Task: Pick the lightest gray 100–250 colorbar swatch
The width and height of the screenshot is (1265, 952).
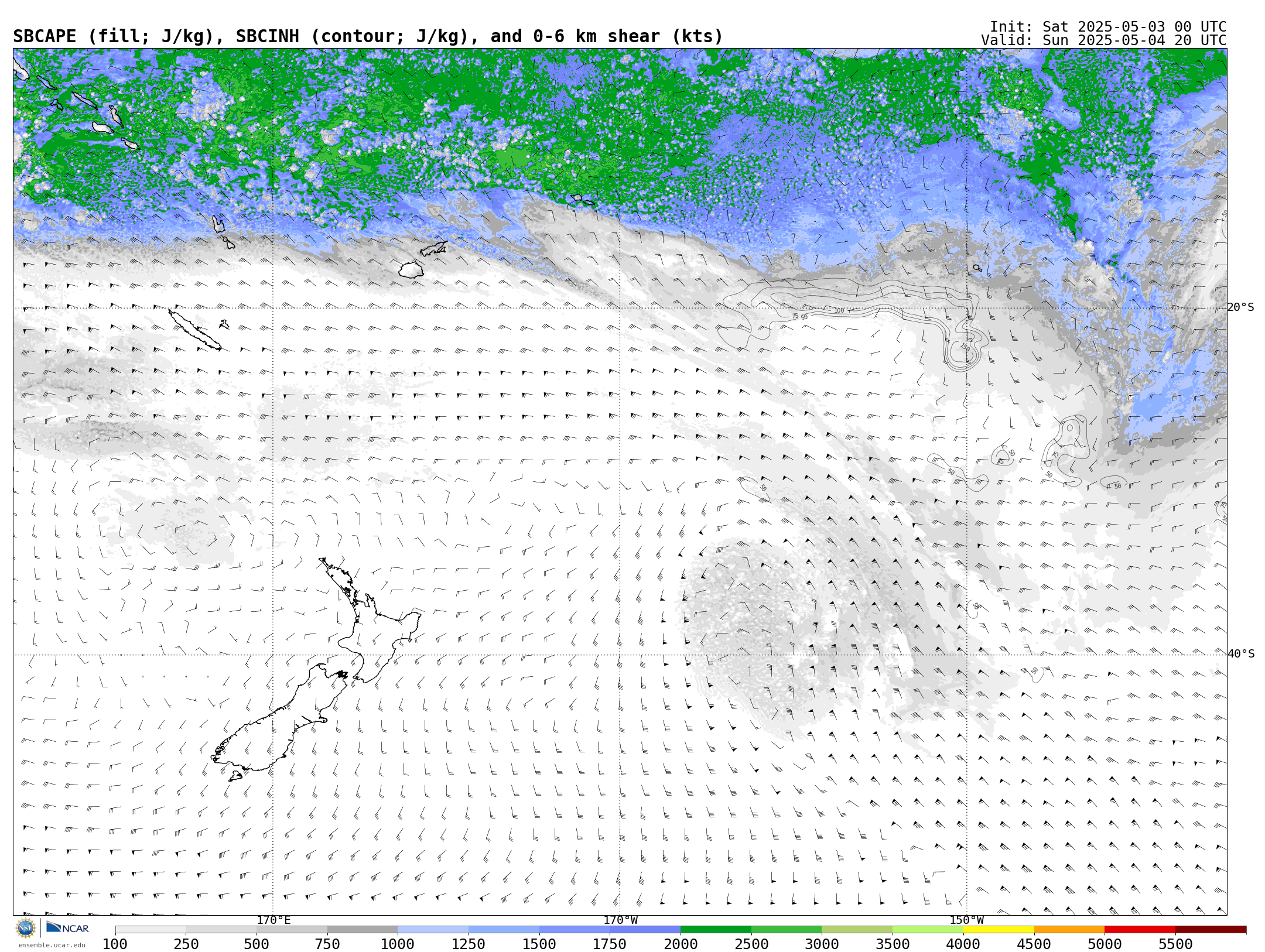Action: coord(151,930)
